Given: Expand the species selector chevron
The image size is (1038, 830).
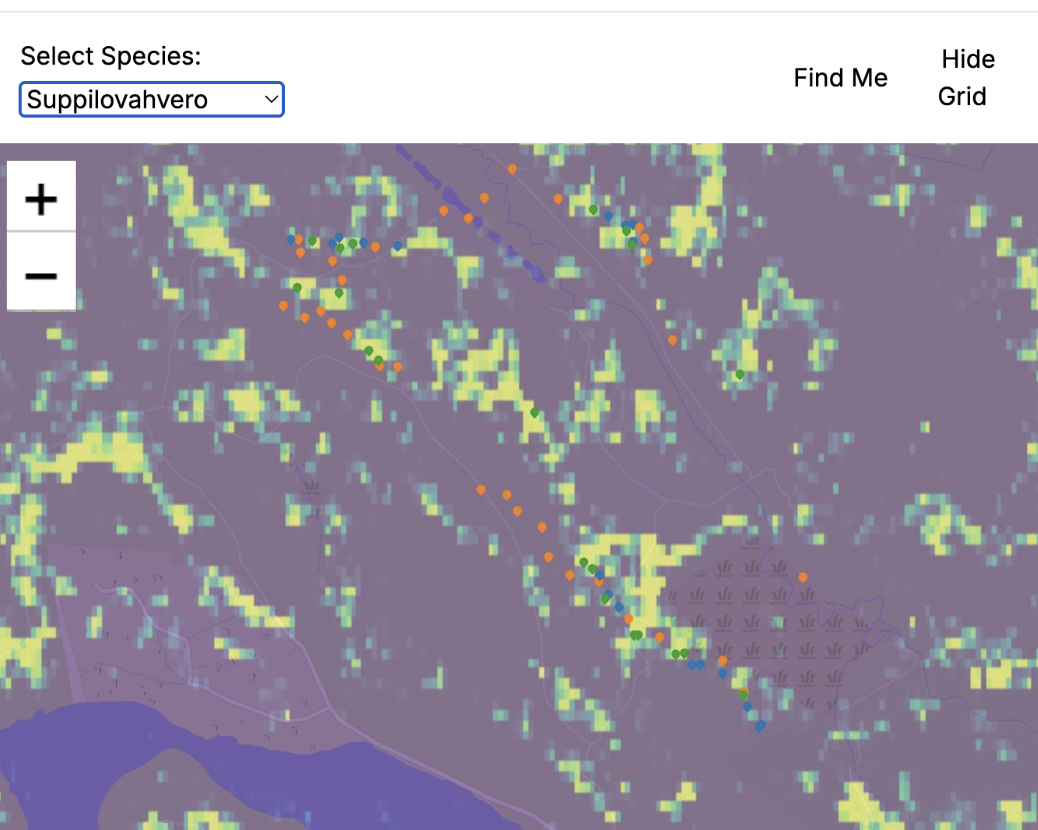Looking at the screenshot, I should [x=271, y=100].
